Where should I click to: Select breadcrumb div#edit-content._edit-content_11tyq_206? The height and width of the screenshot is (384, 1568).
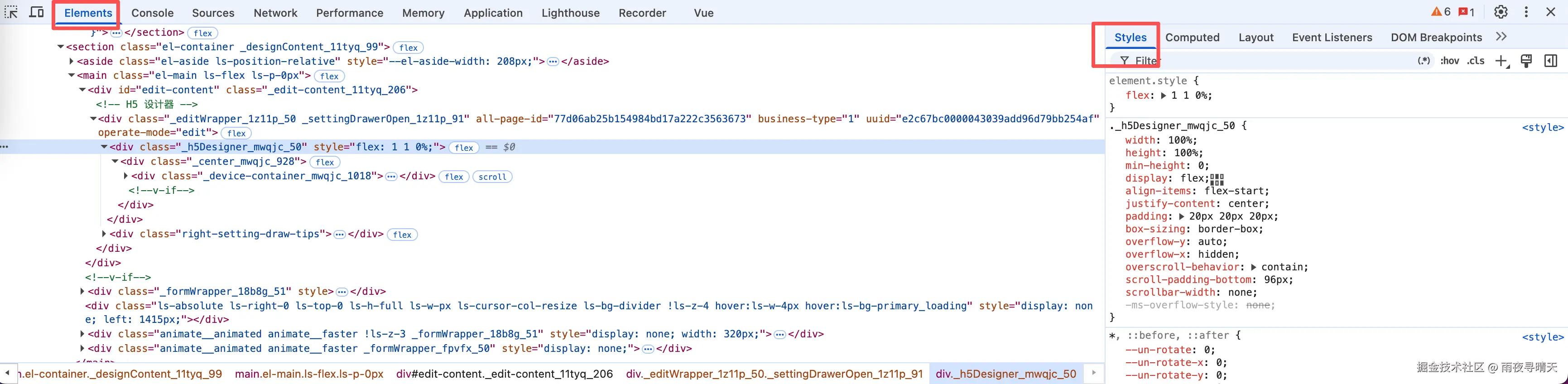pos(504,374)
